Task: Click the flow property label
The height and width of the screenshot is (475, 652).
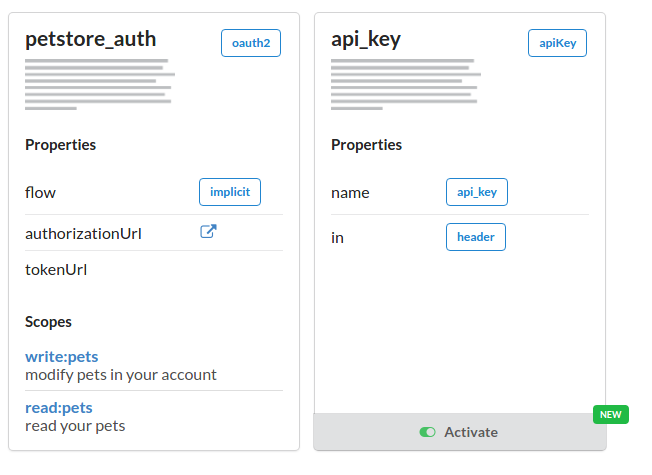Action: pyautogui.click(x=40, y=192)
